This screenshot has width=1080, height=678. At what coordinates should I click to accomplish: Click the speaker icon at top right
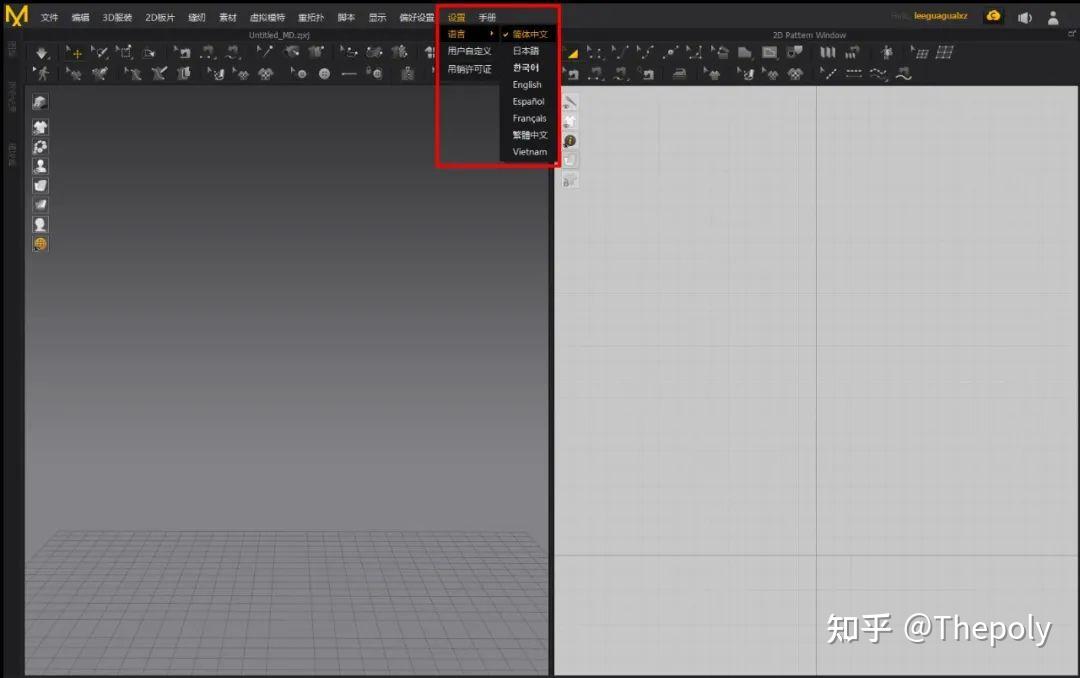(x=1025, y=16)
